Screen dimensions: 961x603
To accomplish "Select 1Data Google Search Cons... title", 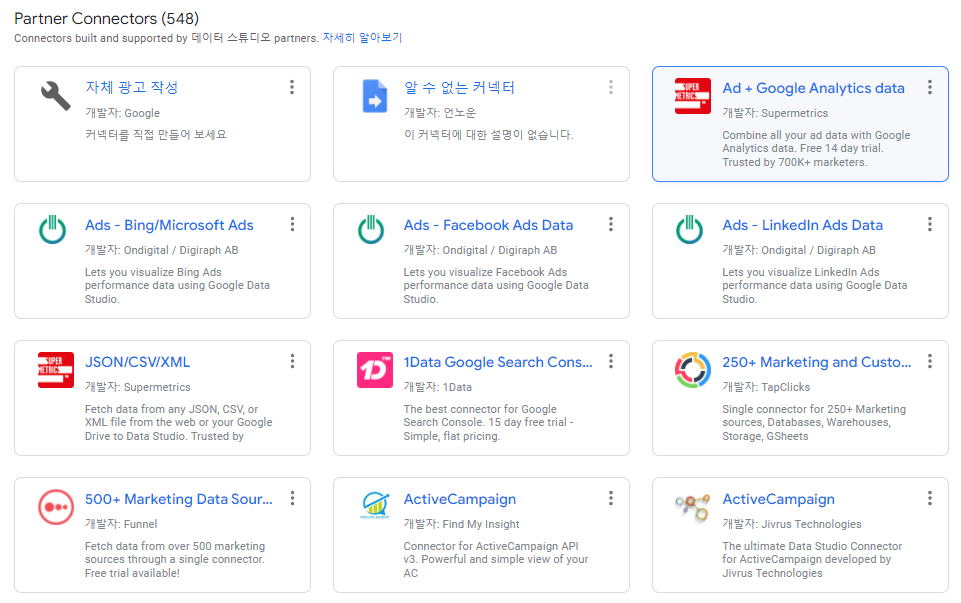I will tap(498, 362).
